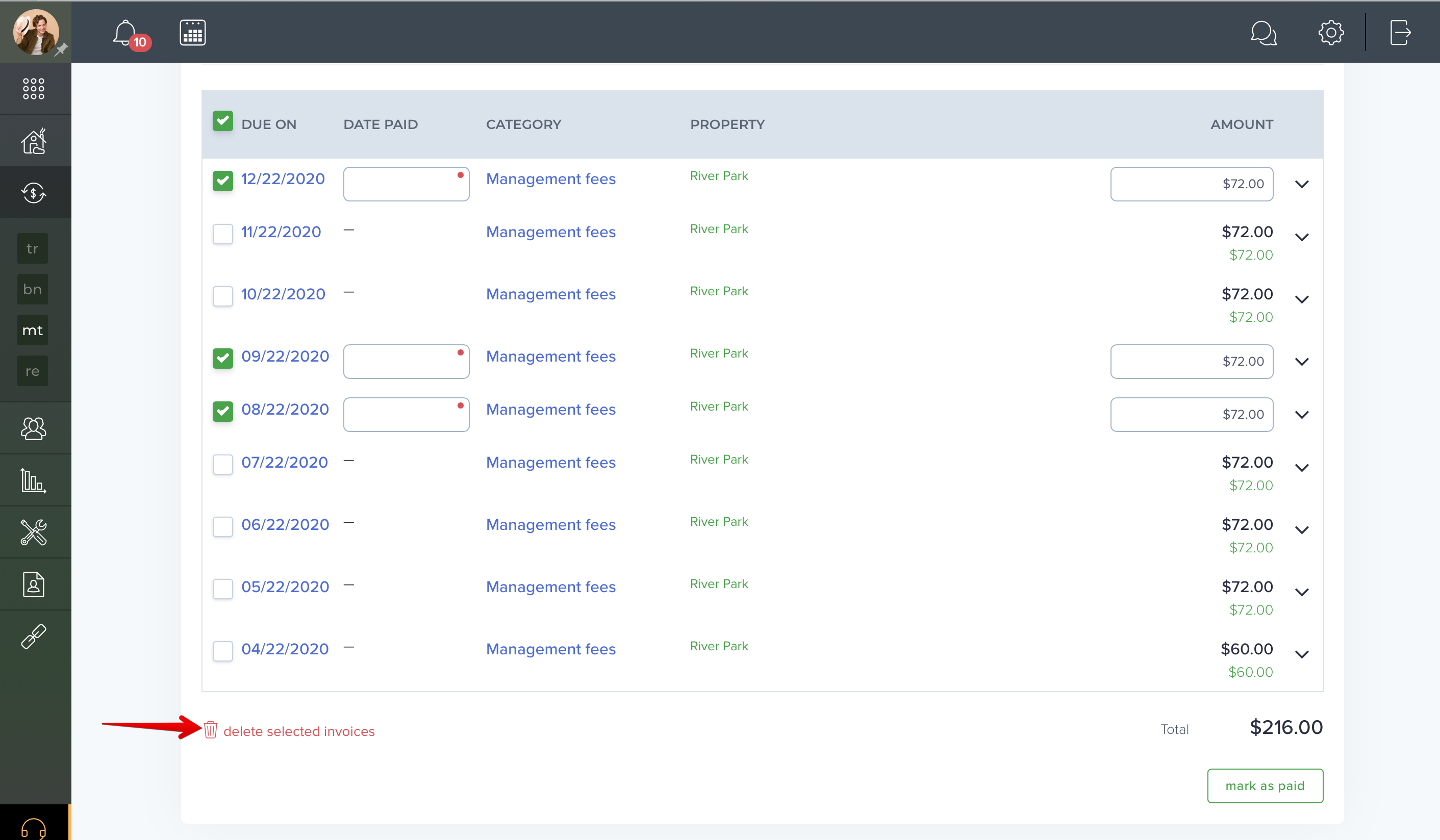Click date paid field for 08/22/2020
1440x840 pixels.
pyautogui.click(x=406, y=415)
